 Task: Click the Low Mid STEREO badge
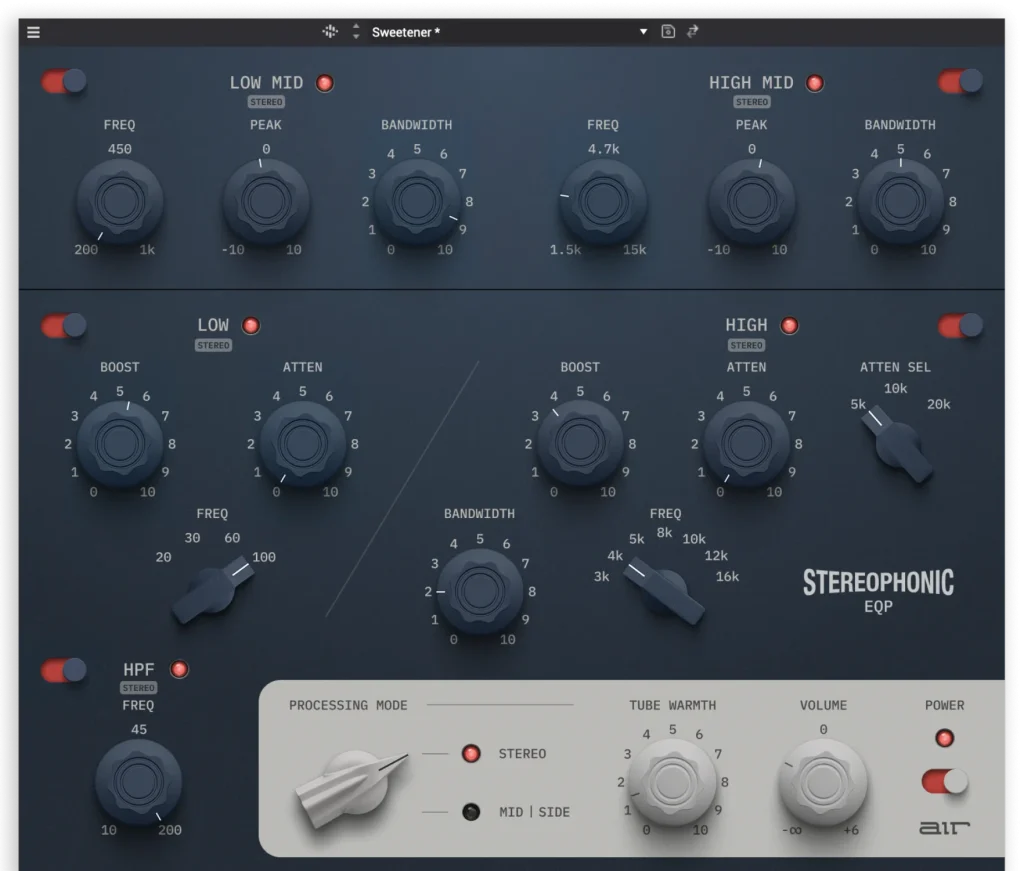click(266, 102)
